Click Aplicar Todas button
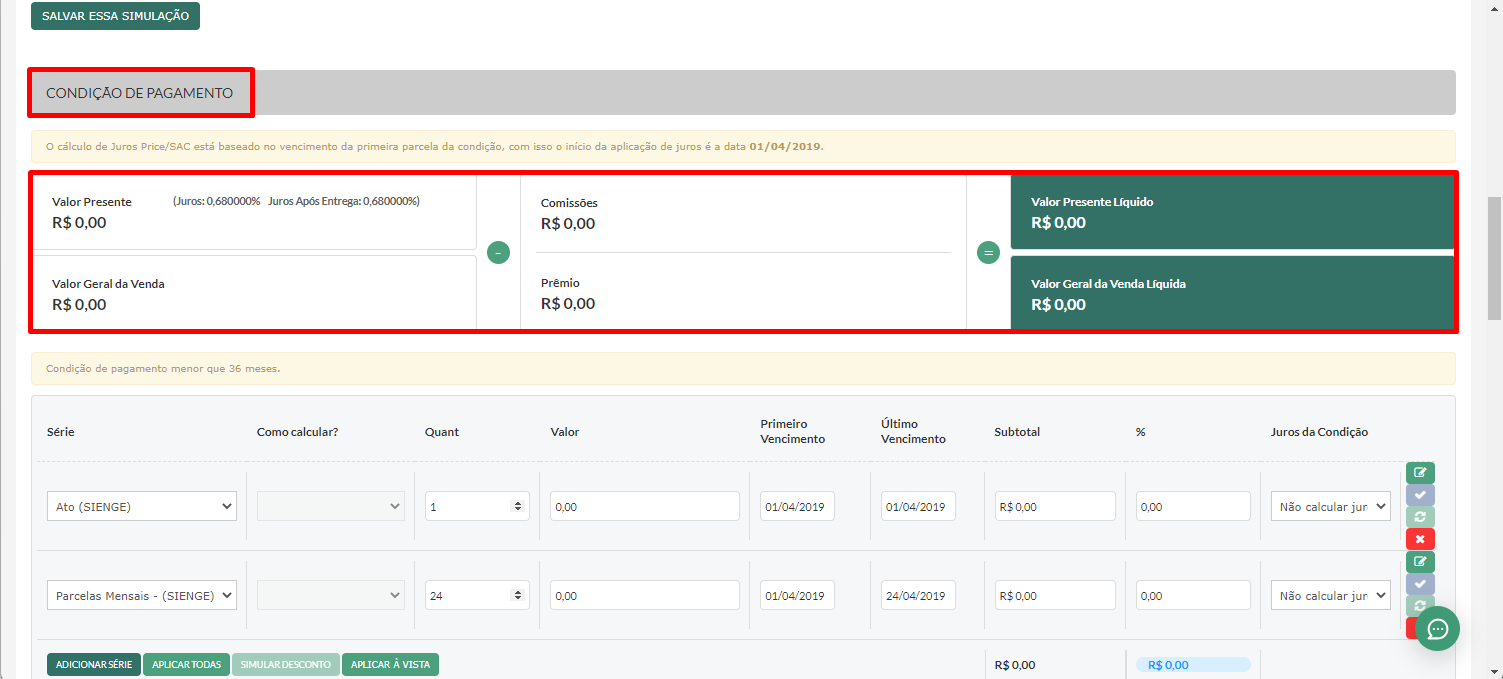This screenshot has height=679, width=1503. 187,665
